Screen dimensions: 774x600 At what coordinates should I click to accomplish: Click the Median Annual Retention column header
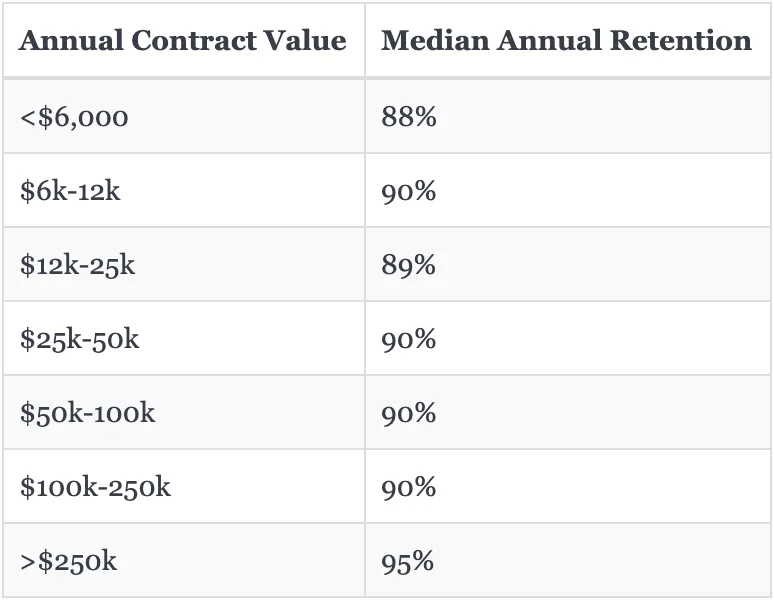coord(566,41)
